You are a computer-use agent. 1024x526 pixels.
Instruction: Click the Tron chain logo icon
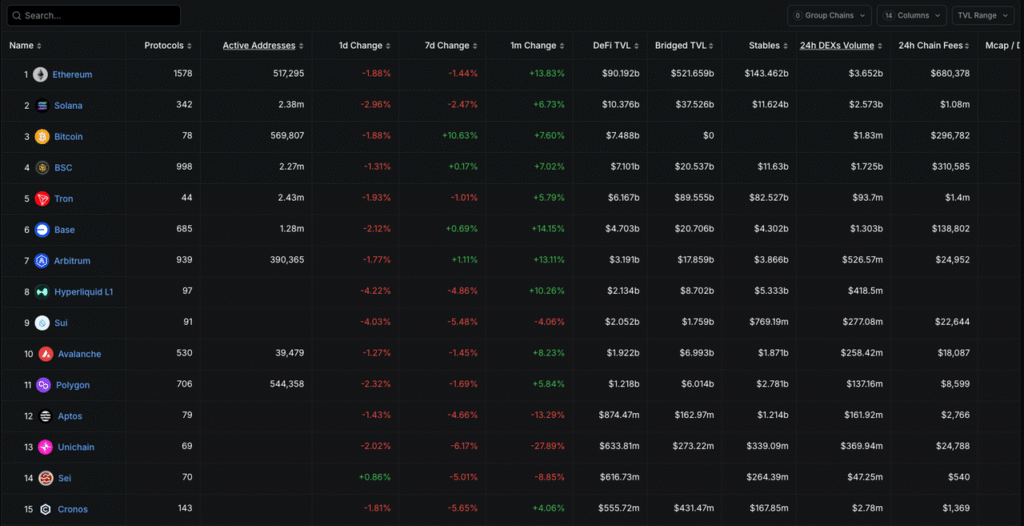click(42, 199)
